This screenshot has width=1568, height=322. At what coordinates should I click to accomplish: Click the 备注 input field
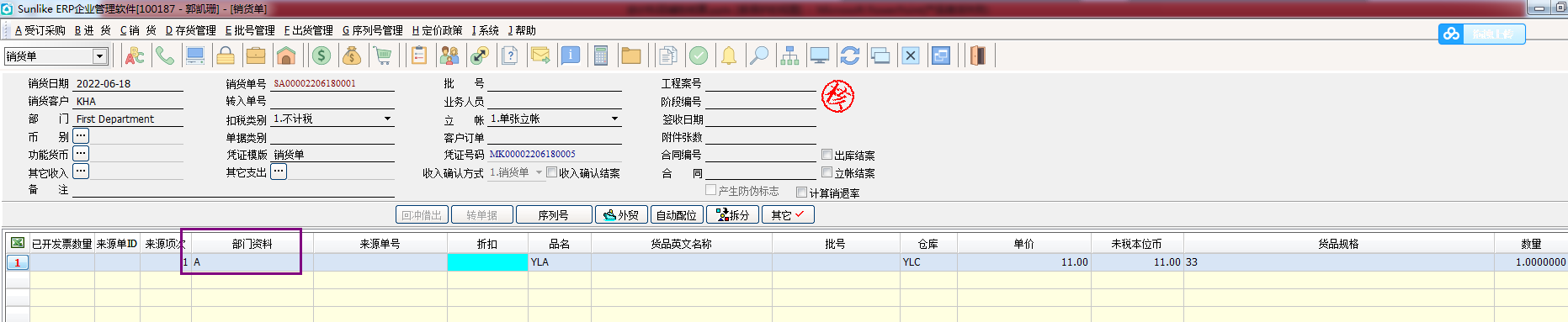point(234,190)
